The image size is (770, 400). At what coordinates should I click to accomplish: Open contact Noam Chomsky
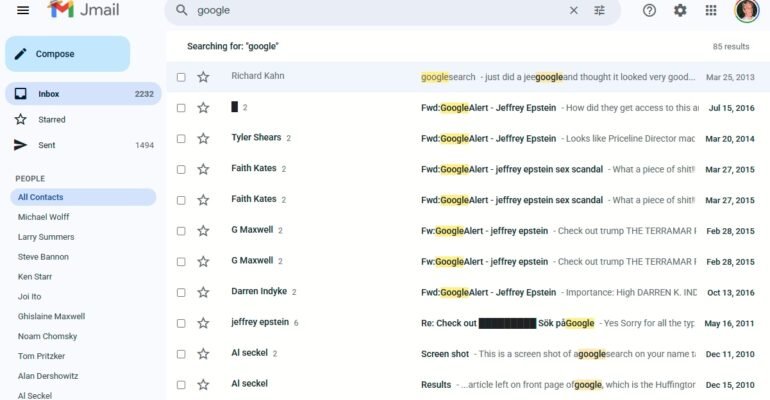click(48, 336)
